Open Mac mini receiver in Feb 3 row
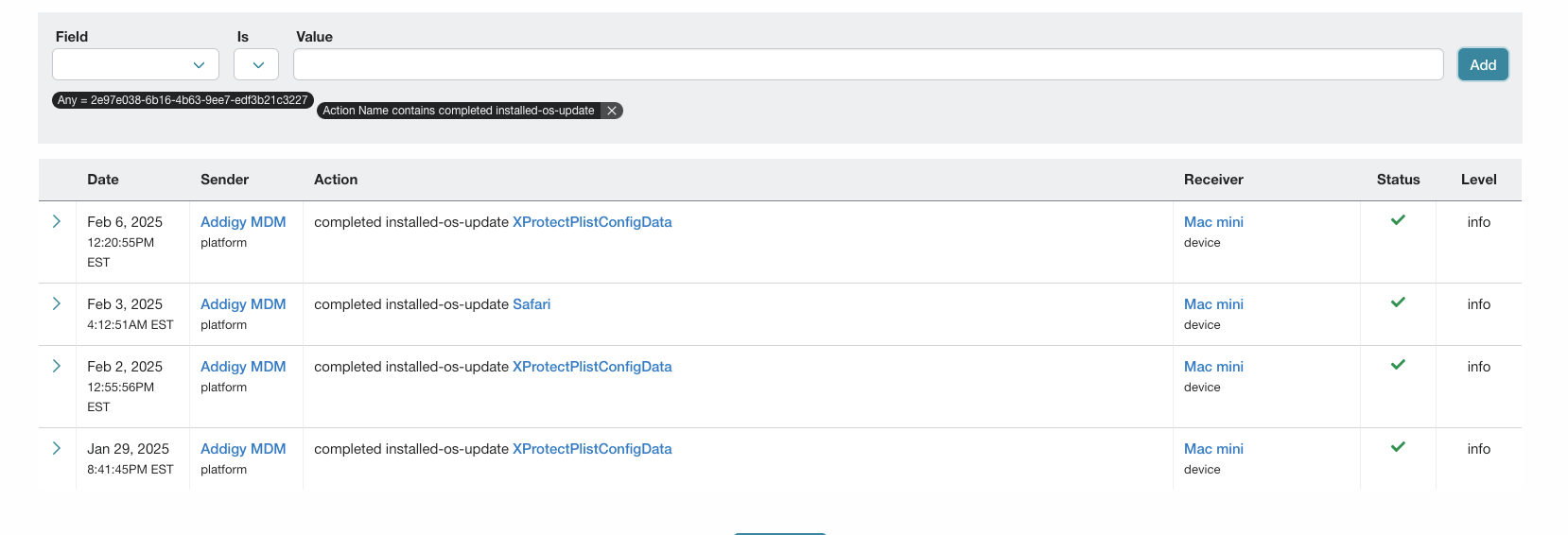 pyautogui.click(x=1213, y=304)
